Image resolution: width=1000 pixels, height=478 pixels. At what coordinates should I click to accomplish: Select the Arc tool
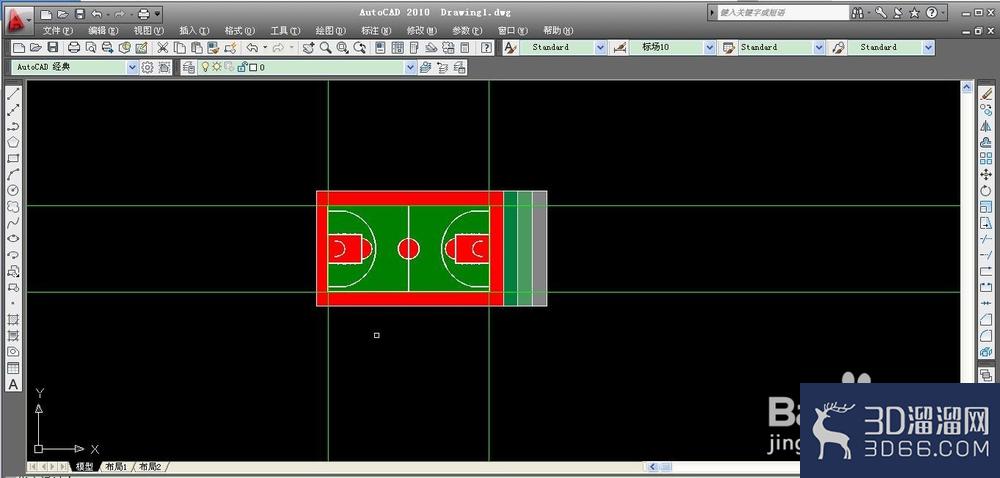click(x=13, y=174)
